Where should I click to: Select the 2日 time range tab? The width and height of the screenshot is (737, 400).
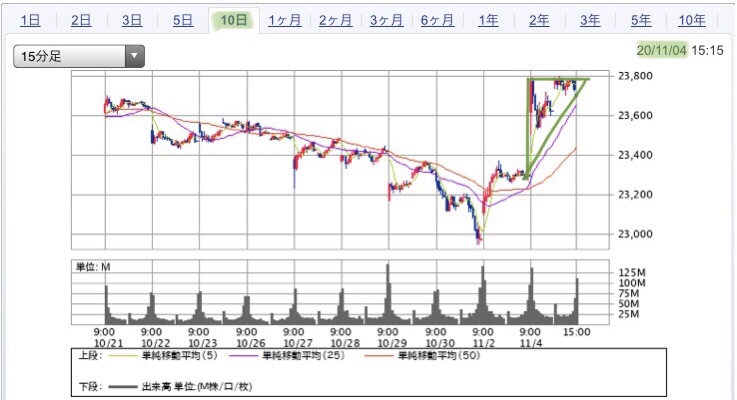click(x=81, y=20)
